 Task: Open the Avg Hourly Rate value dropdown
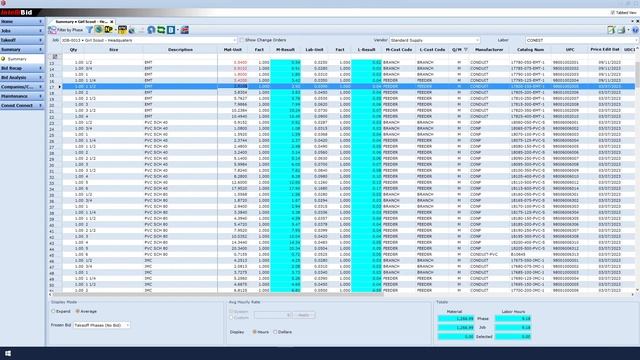[288, 315]
